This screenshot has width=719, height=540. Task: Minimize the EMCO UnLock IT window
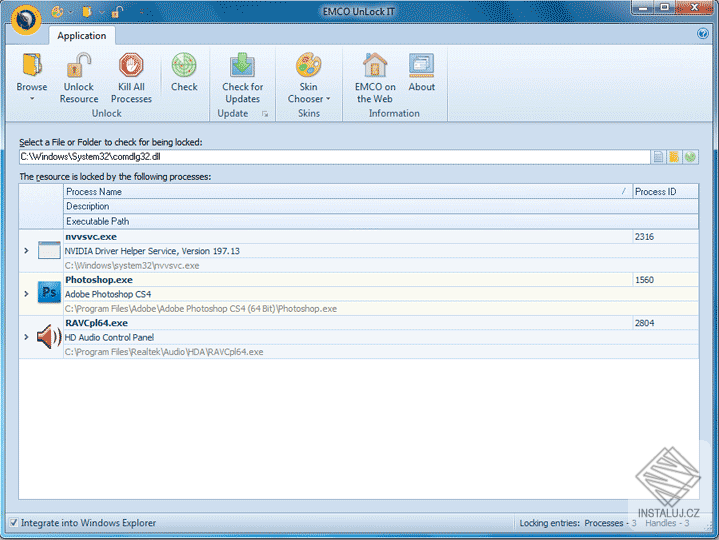(x=644, y=8)
